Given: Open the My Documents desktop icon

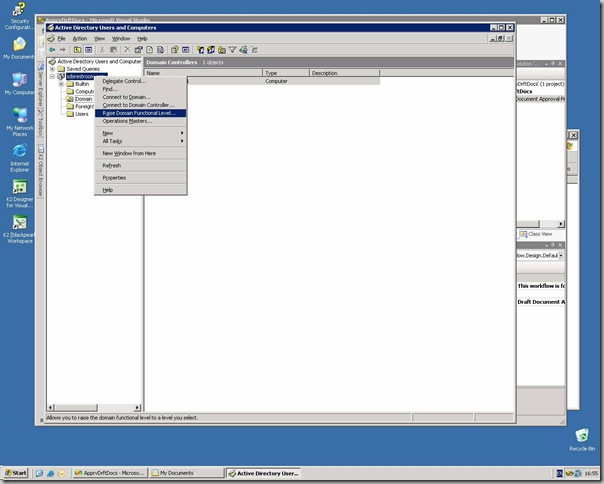Looking at the screenshot, I should (x=19, y=48).
